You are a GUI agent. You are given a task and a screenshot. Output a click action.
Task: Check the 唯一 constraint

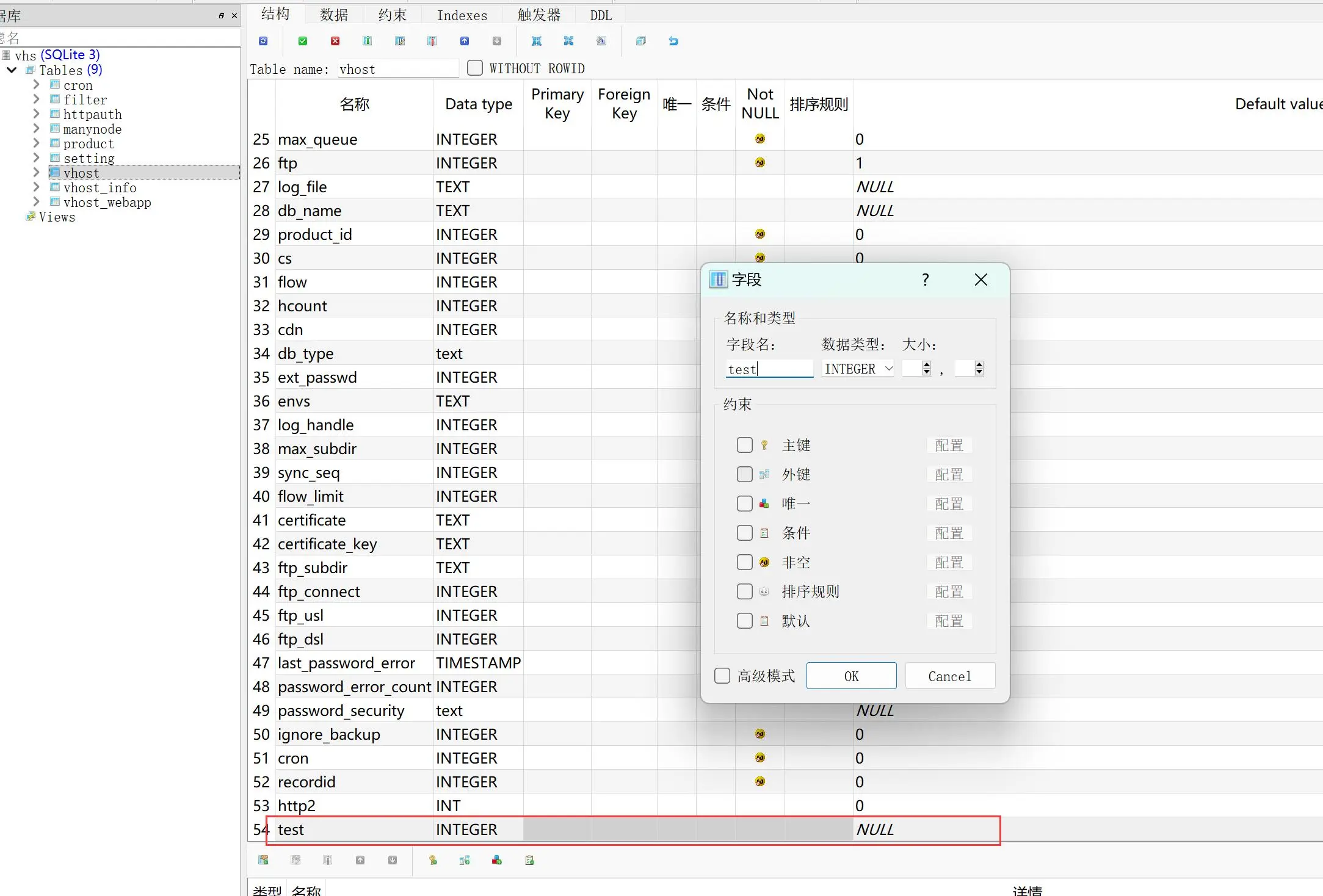(744, 504)
